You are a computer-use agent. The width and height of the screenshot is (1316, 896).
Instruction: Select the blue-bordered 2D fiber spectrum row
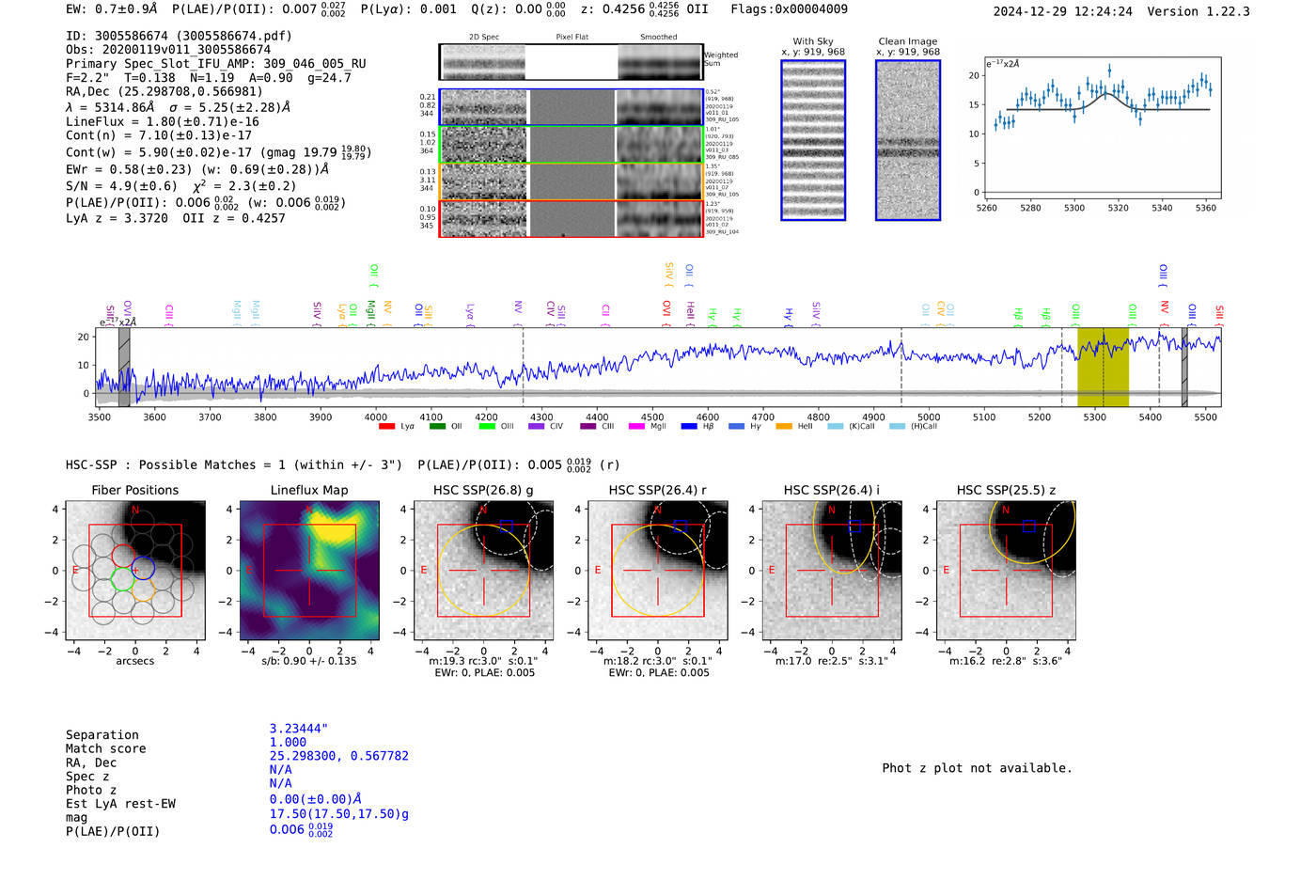[x=572, y=107]
